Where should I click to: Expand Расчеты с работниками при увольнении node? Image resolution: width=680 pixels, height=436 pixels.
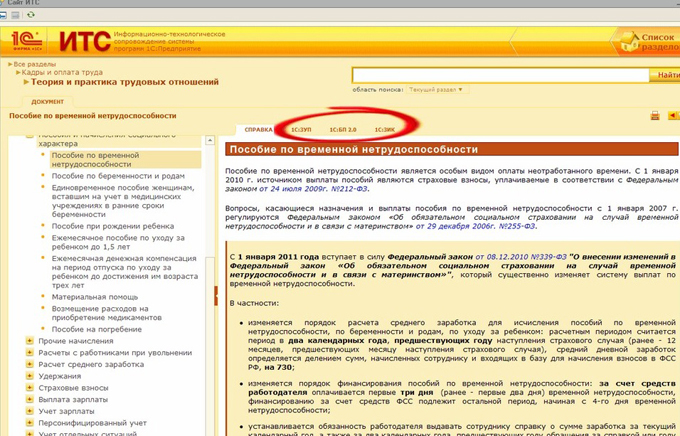click(29, 353)
